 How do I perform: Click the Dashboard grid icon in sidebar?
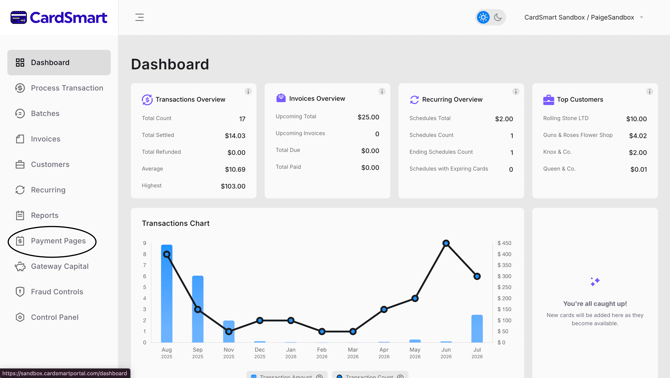[20, 62]
